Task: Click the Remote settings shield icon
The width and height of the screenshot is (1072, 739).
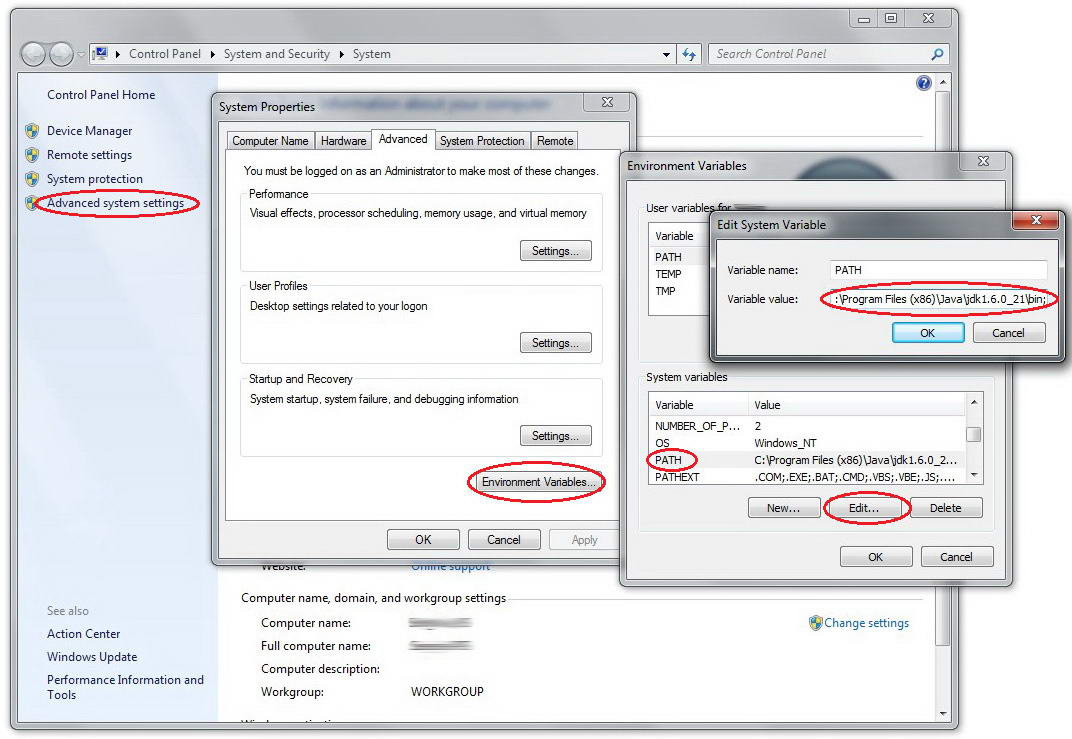Action: click(32, 154)
